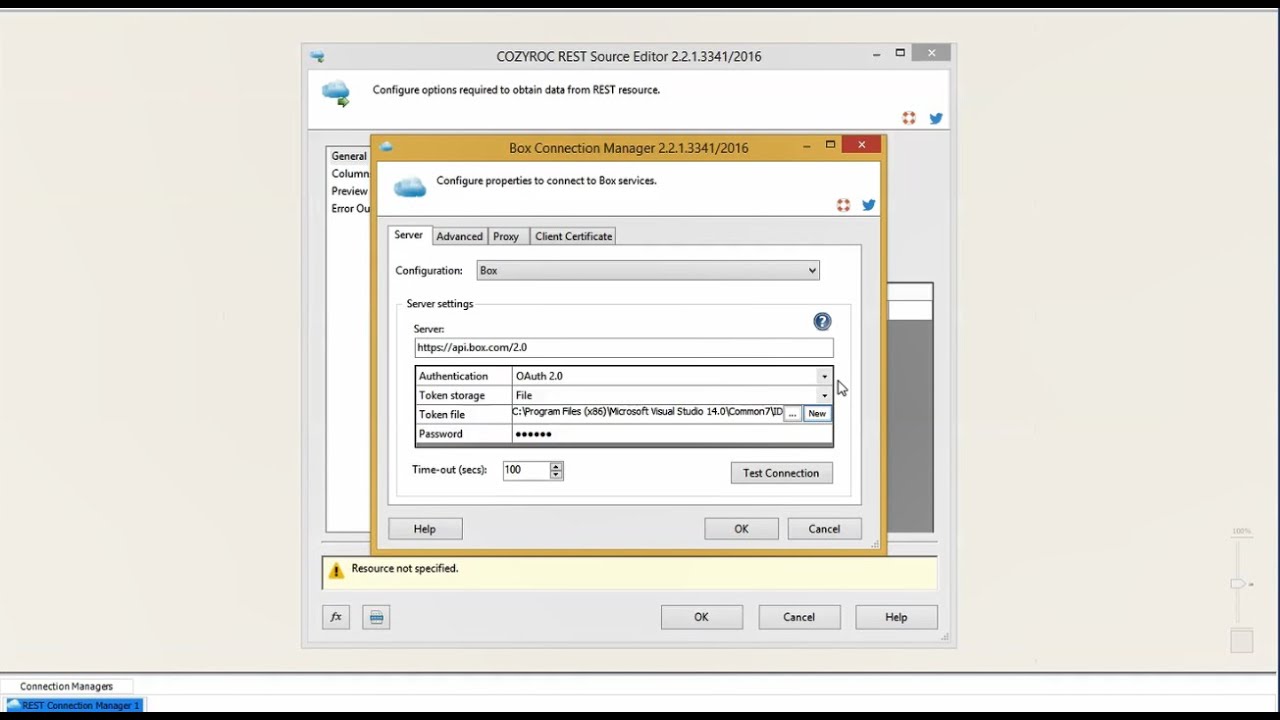Click the Resource not specified warning text
This screenshot has height=720, width=1280.
click(405, 568)
